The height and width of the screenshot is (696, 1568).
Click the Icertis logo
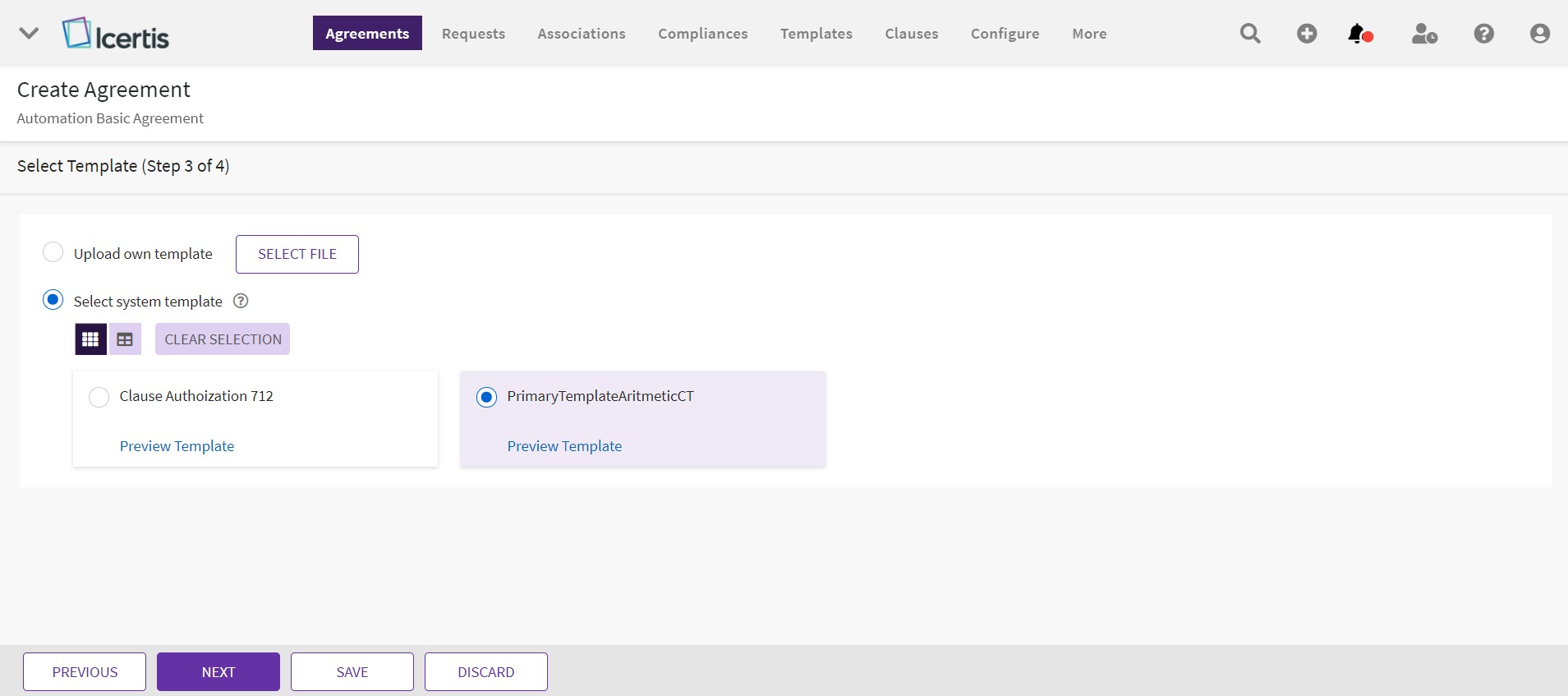116,34
